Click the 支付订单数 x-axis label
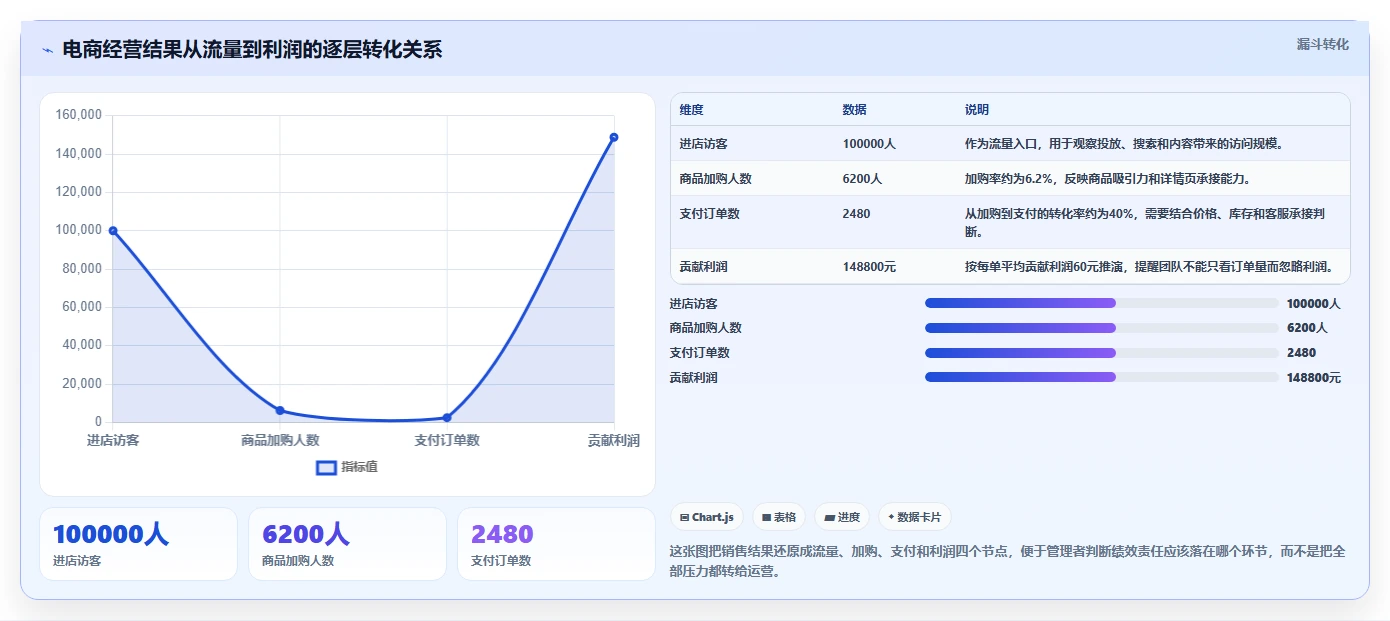The image size is (1390, 621). pos(447,440)
